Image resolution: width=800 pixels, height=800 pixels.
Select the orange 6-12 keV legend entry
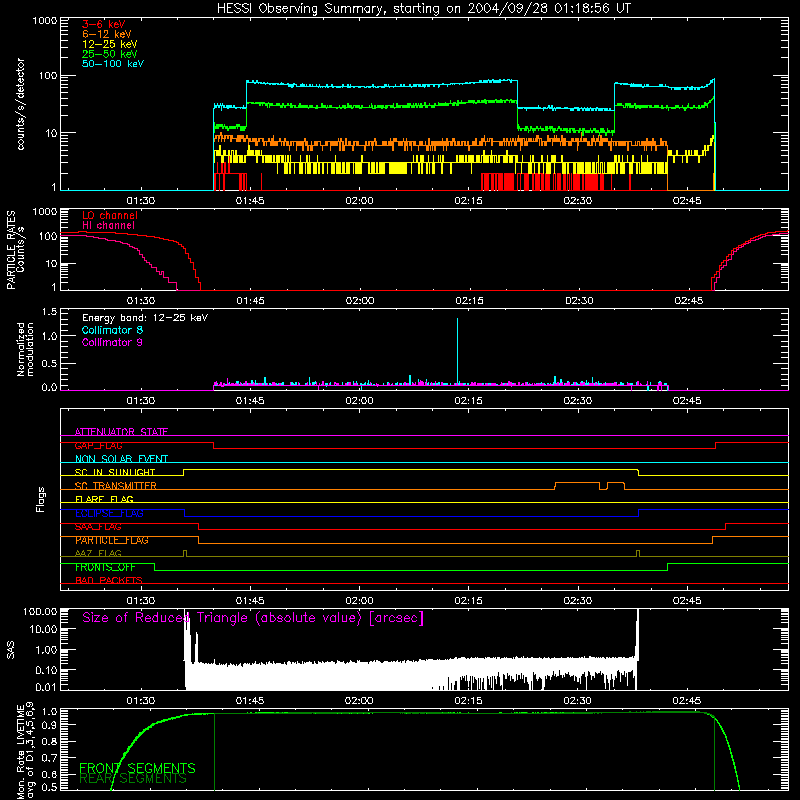click(107, 34)
